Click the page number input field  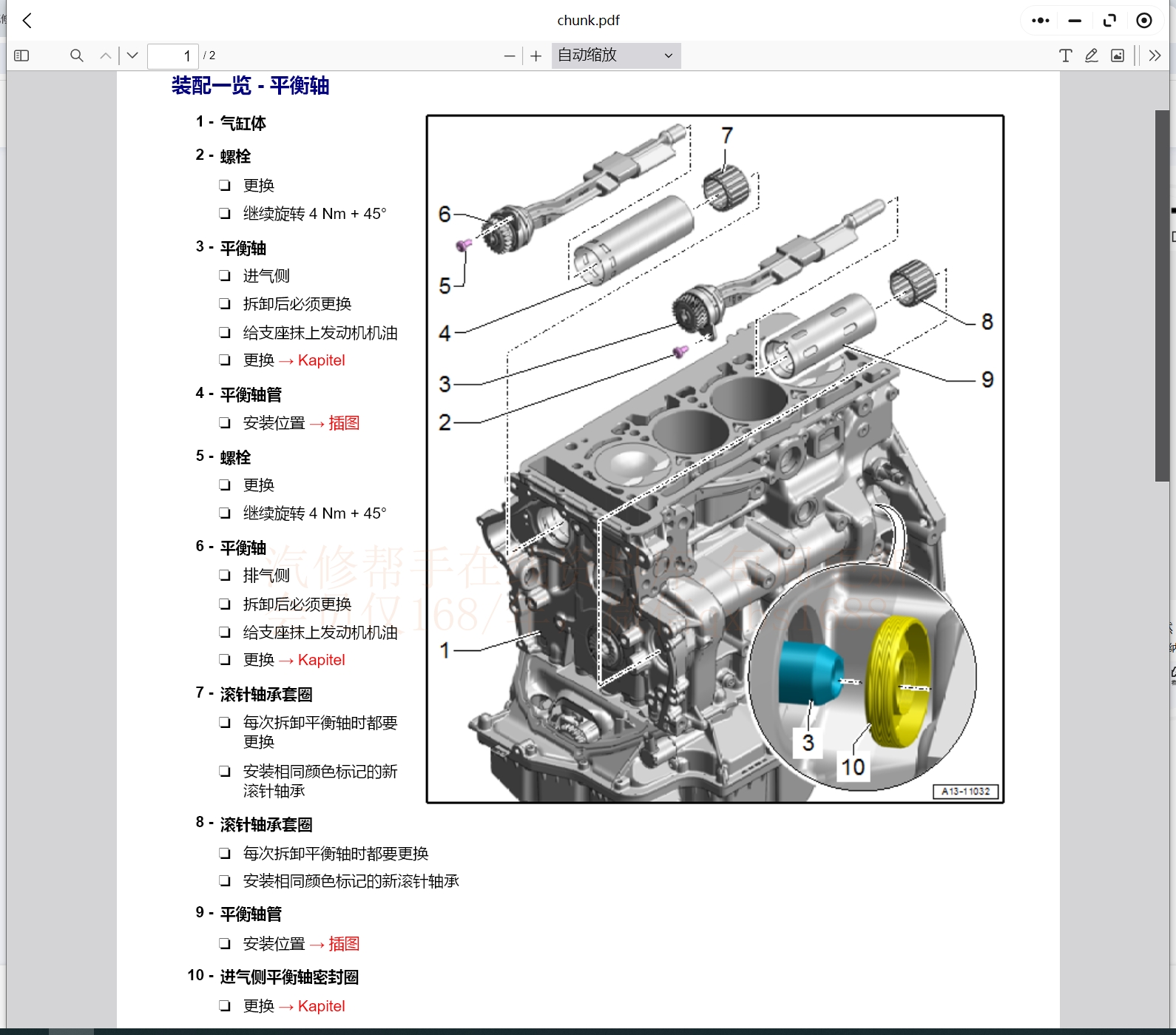click(x=173, y=56)
